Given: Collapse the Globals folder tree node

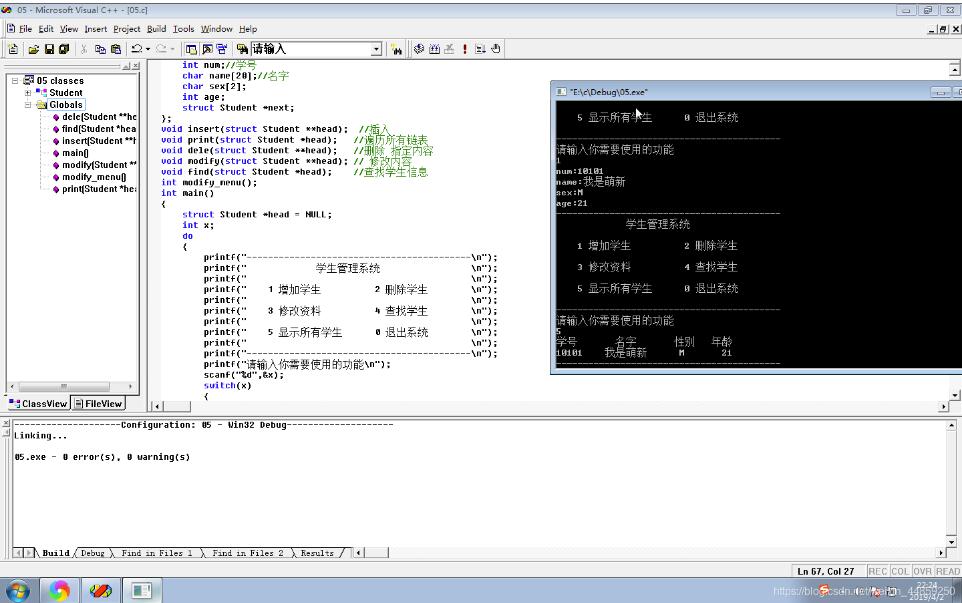Looking at the screenshot, I should click(28, 105).
